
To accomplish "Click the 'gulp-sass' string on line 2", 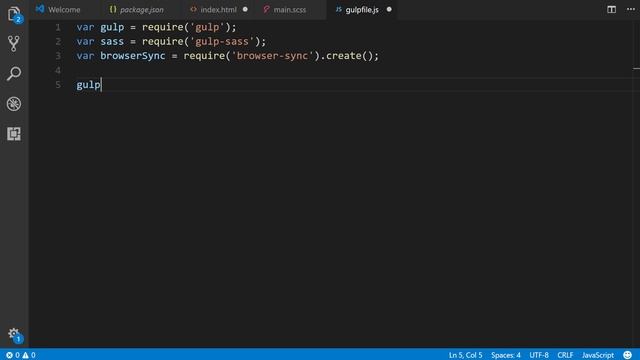I will [222, 42].
